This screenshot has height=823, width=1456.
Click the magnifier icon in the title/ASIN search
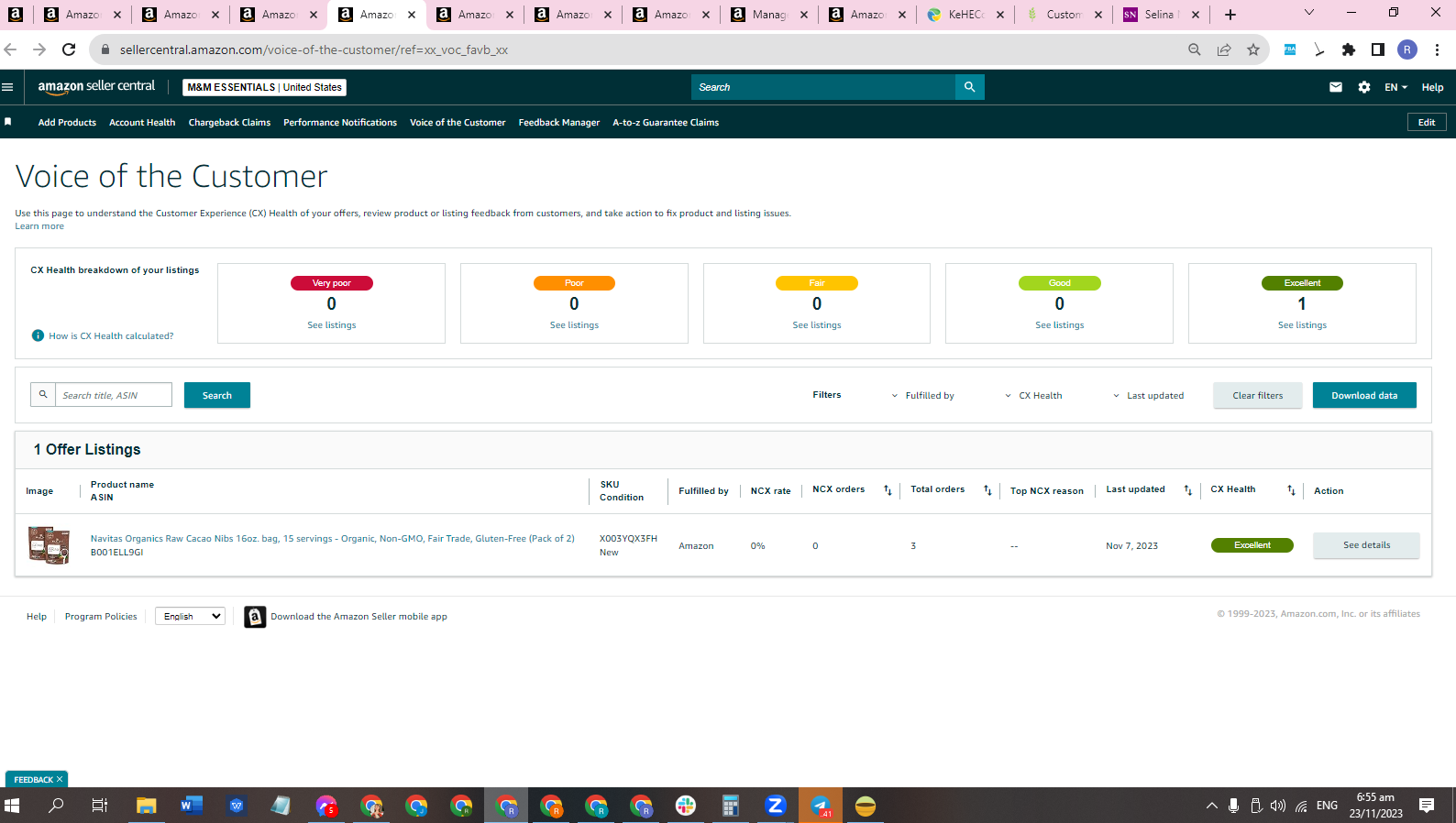(x=43, y=395)
